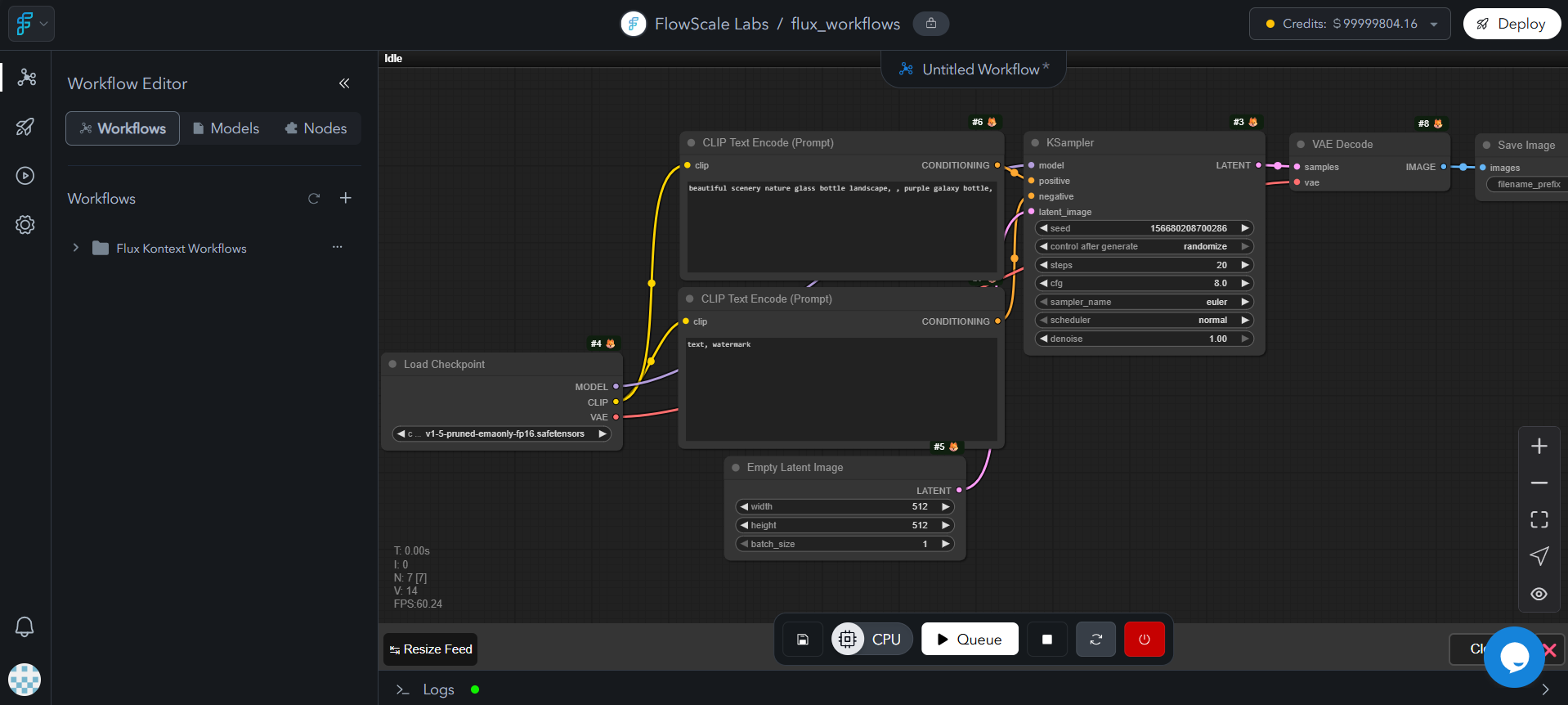Click the filename_prefix field on Save Image
The height and width of the screenshot is (705, 1568).
1528,184
